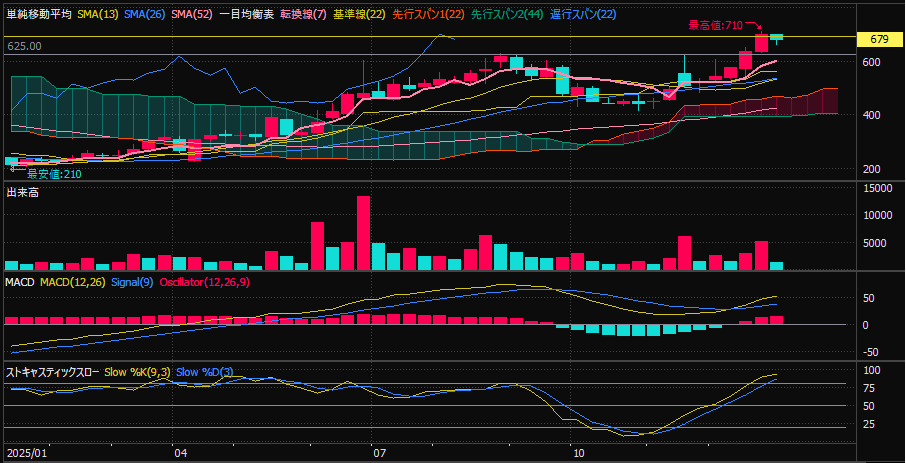Click the 出来高 volume panel title
The width and height of the screenshot is (906, 463).
[x=23, y=191]
